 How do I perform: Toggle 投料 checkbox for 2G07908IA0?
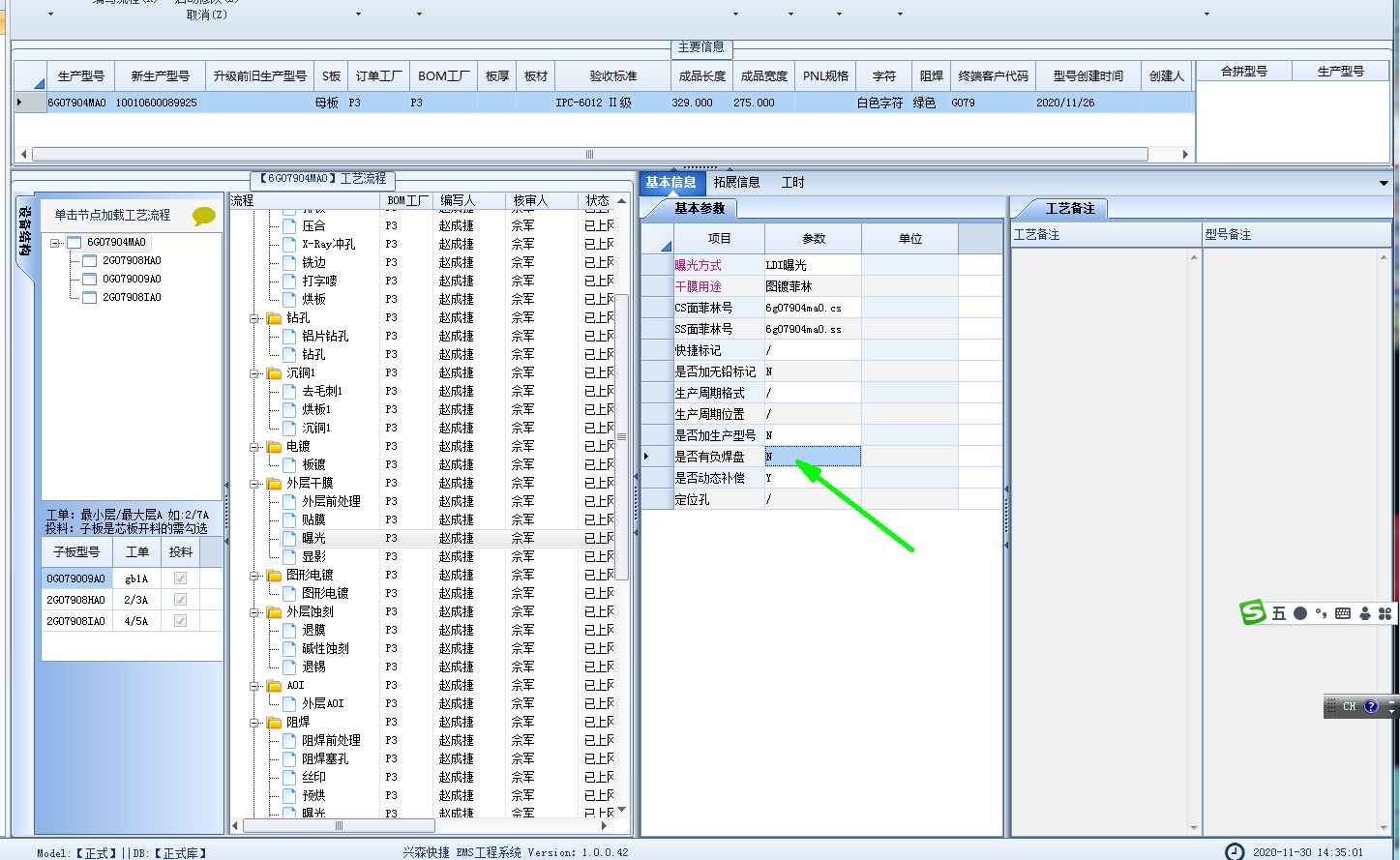click(x=180, y=621)
